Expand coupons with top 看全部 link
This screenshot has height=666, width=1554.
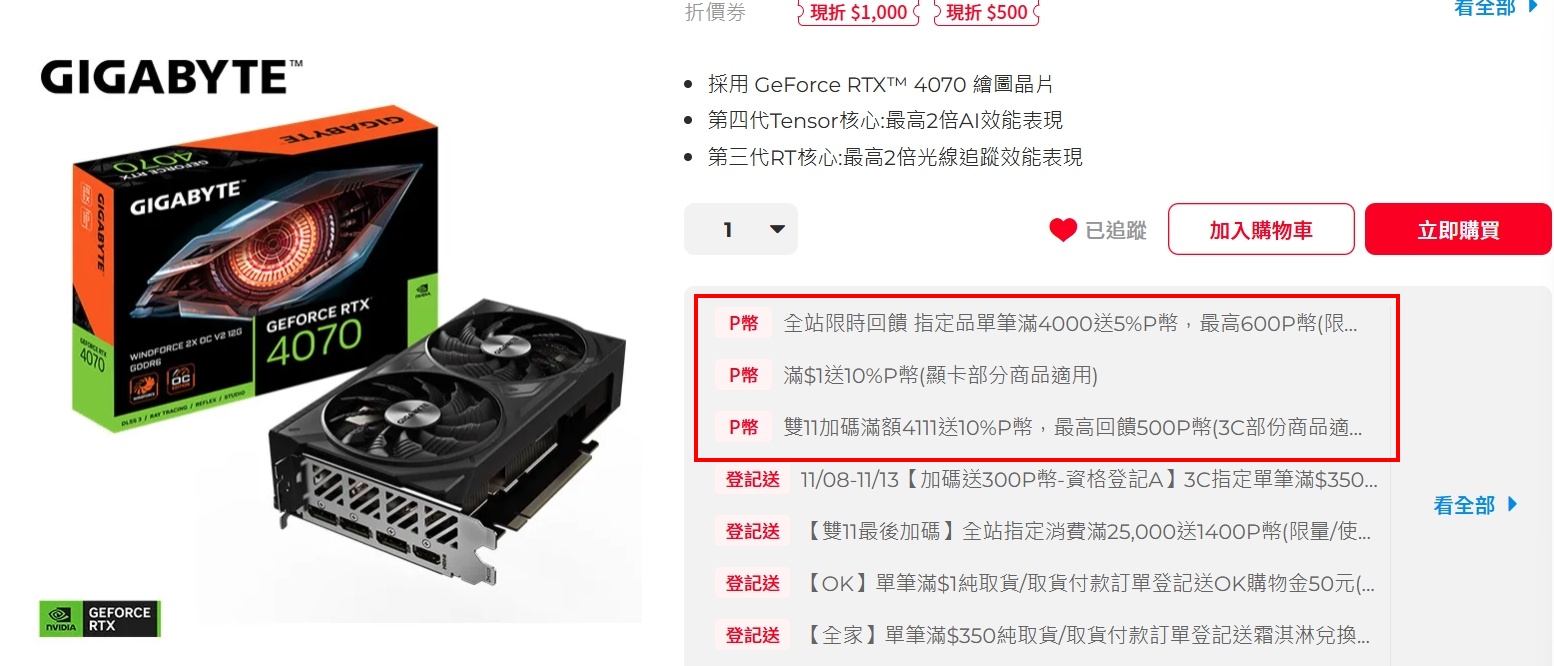pyautogui.click(x=1497, y=7)
